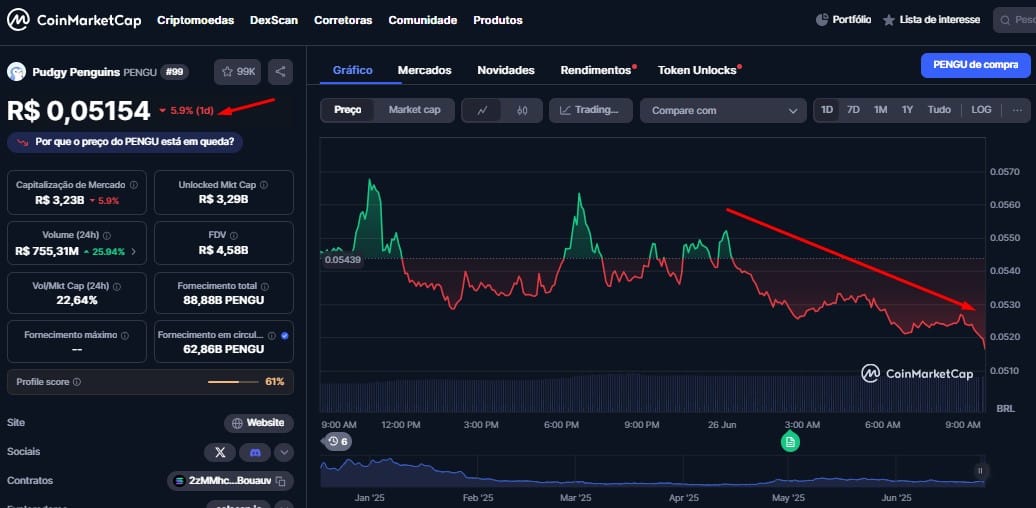Open the TradingView chart button

point(591,110)
